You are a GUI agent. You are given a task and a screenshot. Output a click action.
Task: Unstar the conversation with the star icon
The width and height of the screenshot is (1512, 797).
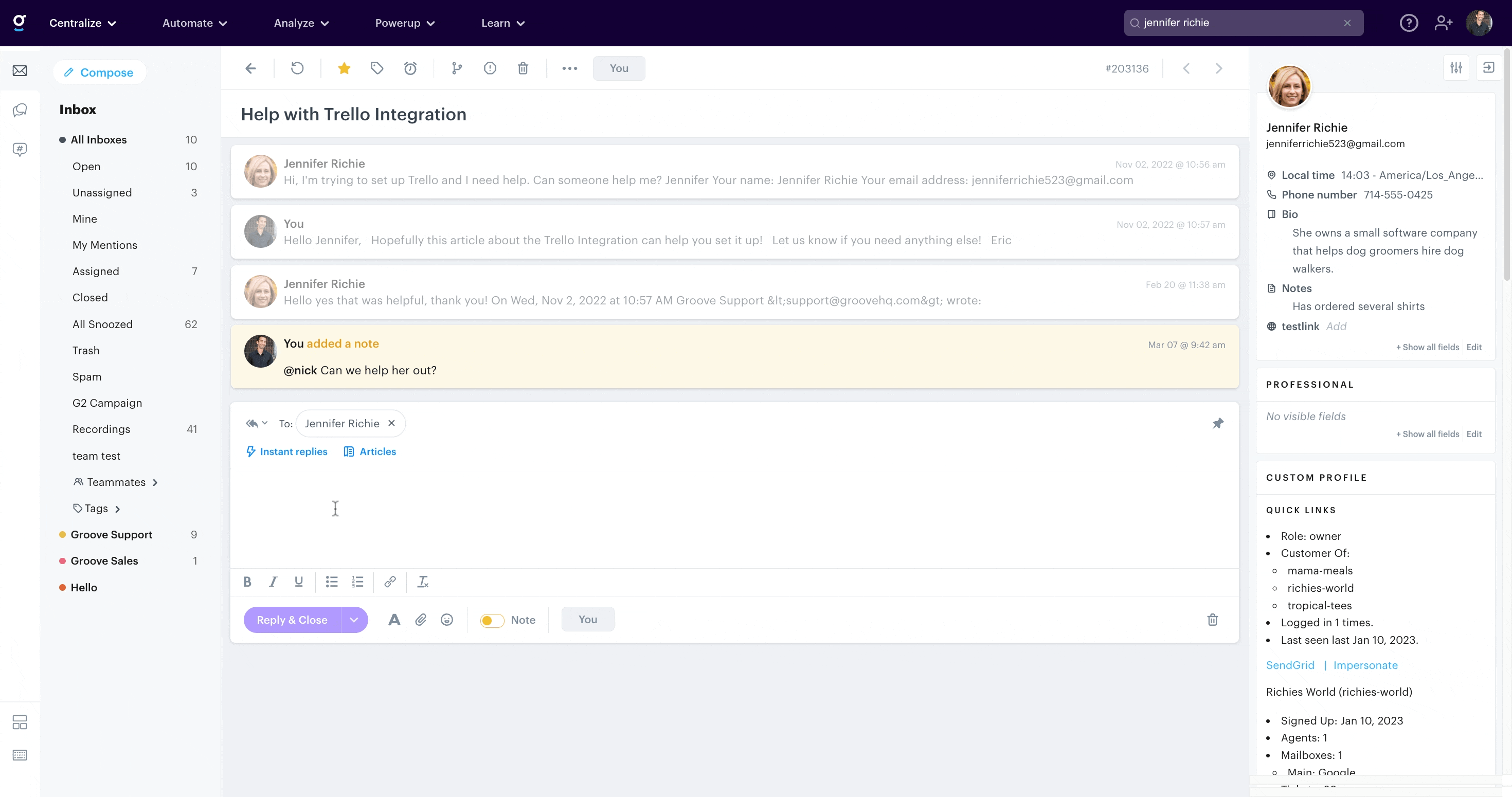point(345,69)
